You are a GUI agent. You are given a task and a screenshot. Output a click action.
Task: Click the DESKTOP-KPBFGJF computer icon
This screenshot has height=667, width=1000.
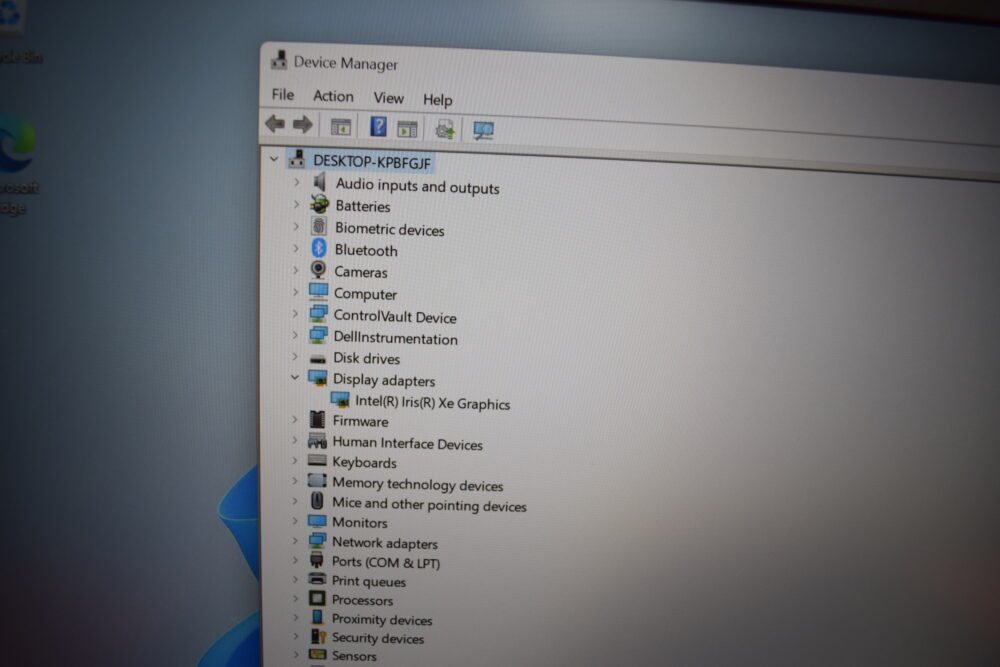pyautogui.click(x=297, y=158)
